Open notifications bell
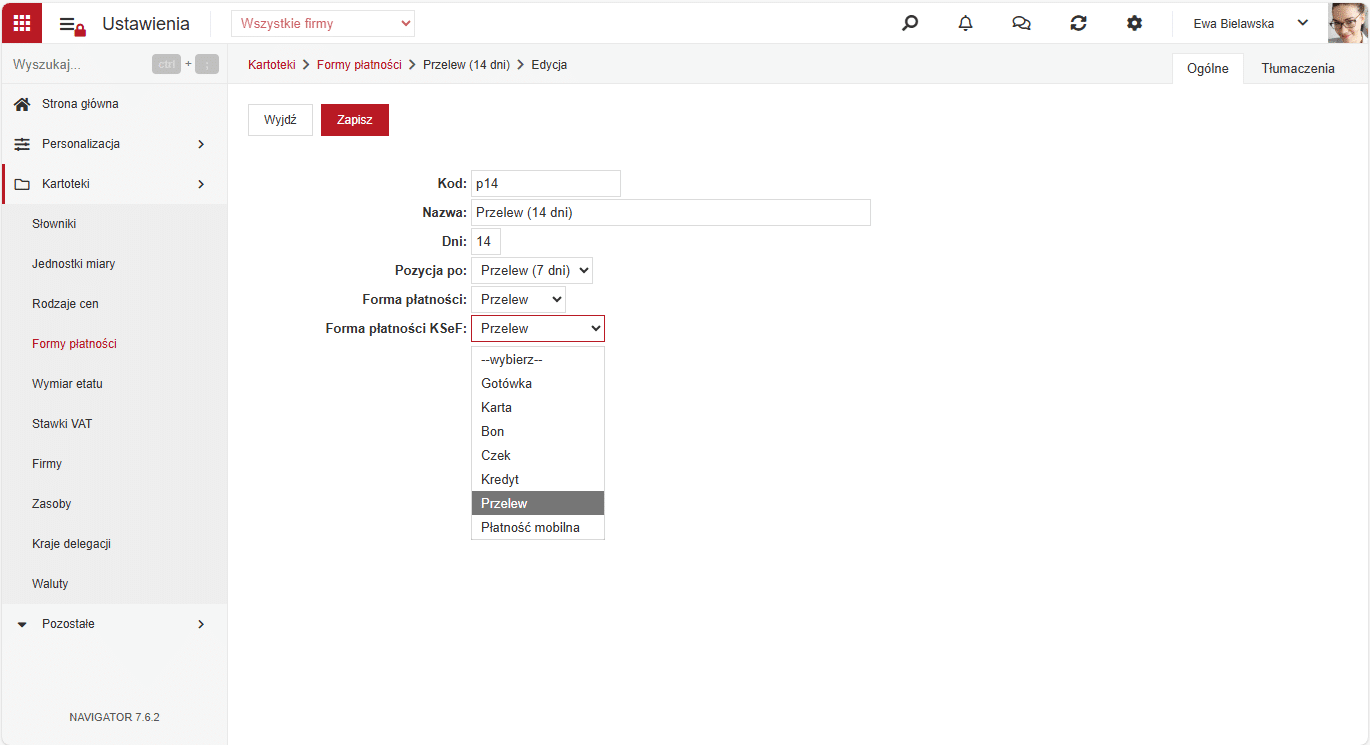Screen dimensions: 1370x745 (965, 23)
